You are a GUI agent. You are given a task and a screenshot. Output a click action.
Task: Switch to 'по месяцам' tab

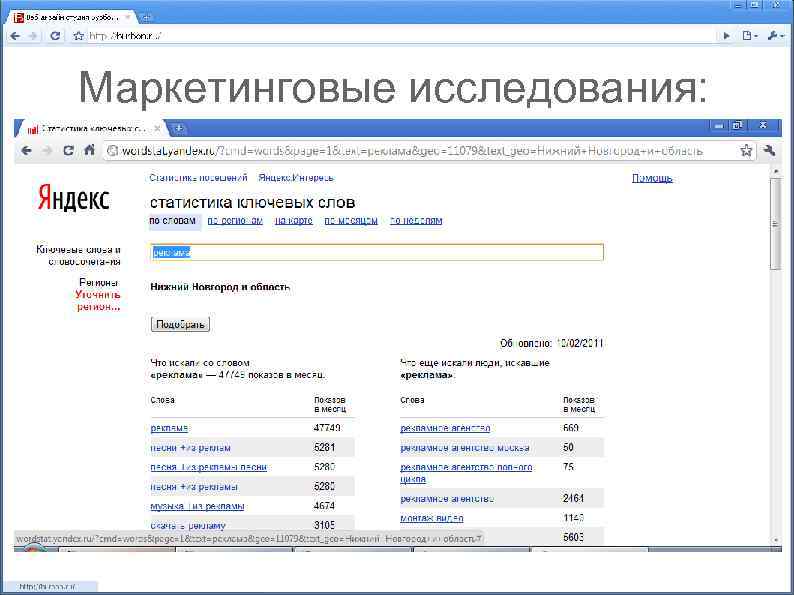(x=351, y=221)
